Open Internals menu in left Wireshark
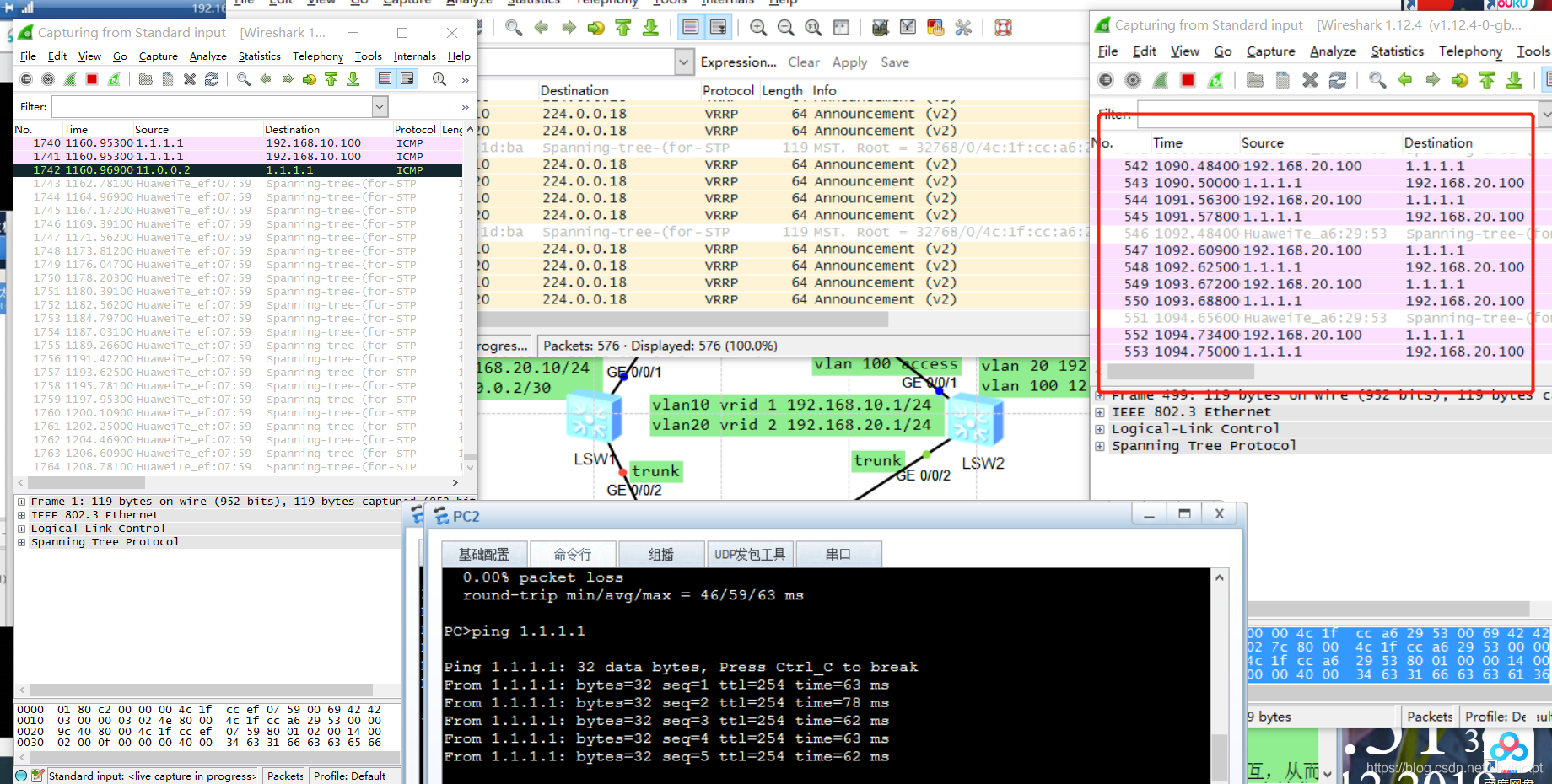Screen dimensions: 1552x784 point(414,56)
